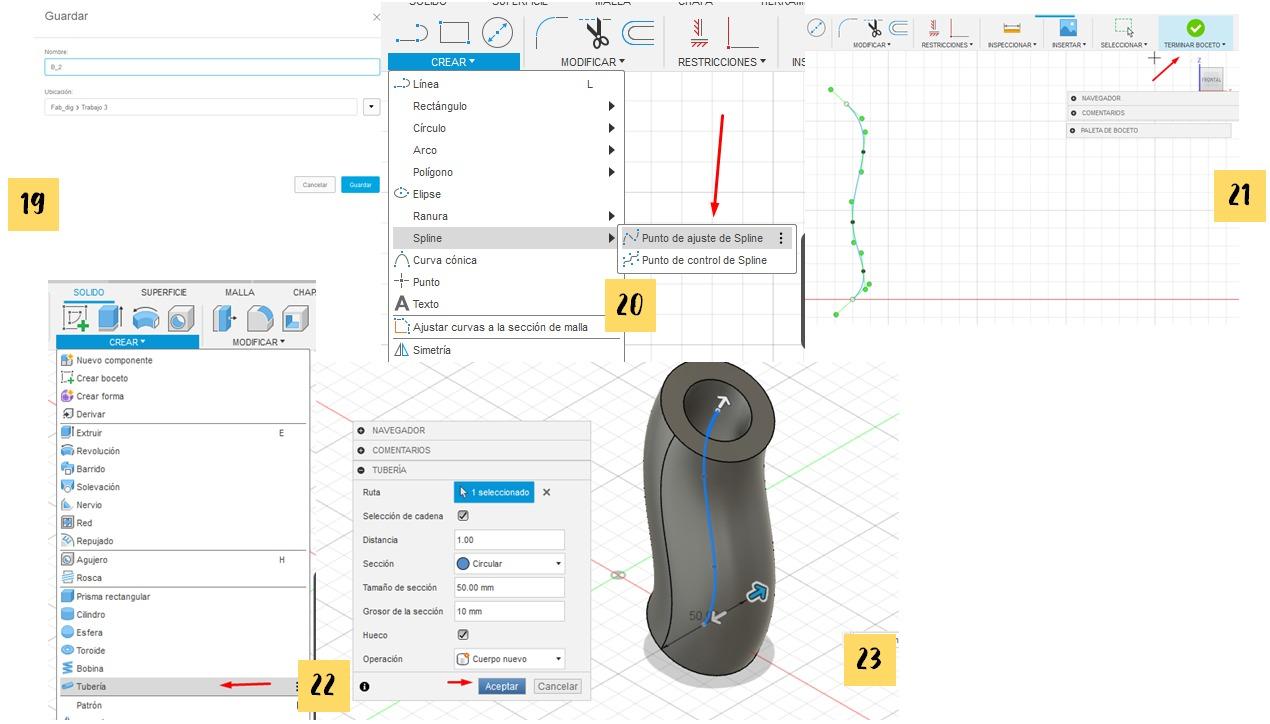Click the Fillet solid icon above Modificar
The height and width of the screenshot is (724, 1270).
click(x=260, y=318)
